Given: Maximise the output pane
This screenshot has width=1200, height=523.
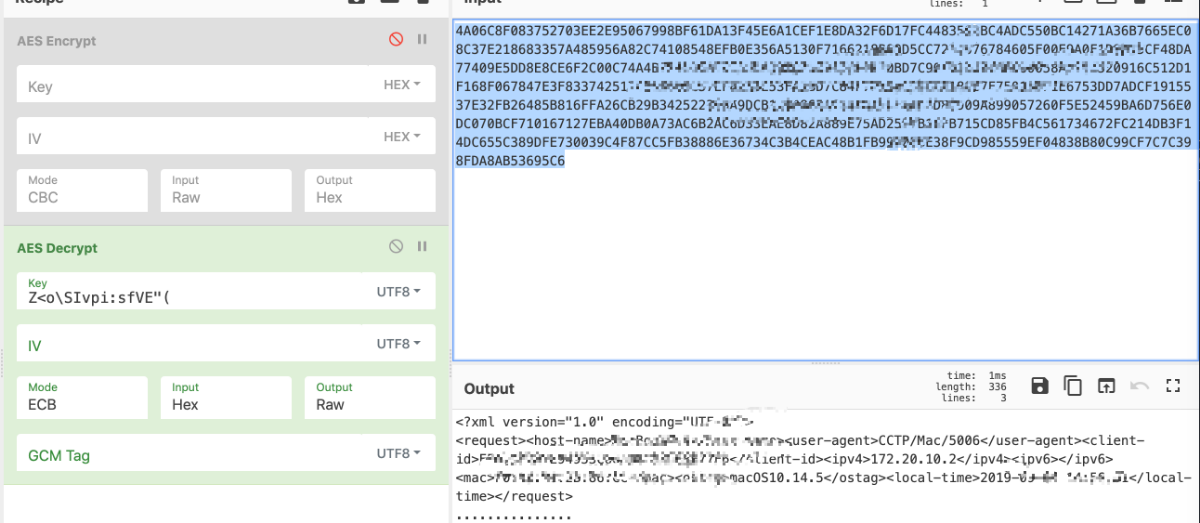Looking at the screenshot, I should pos(1174,386).
